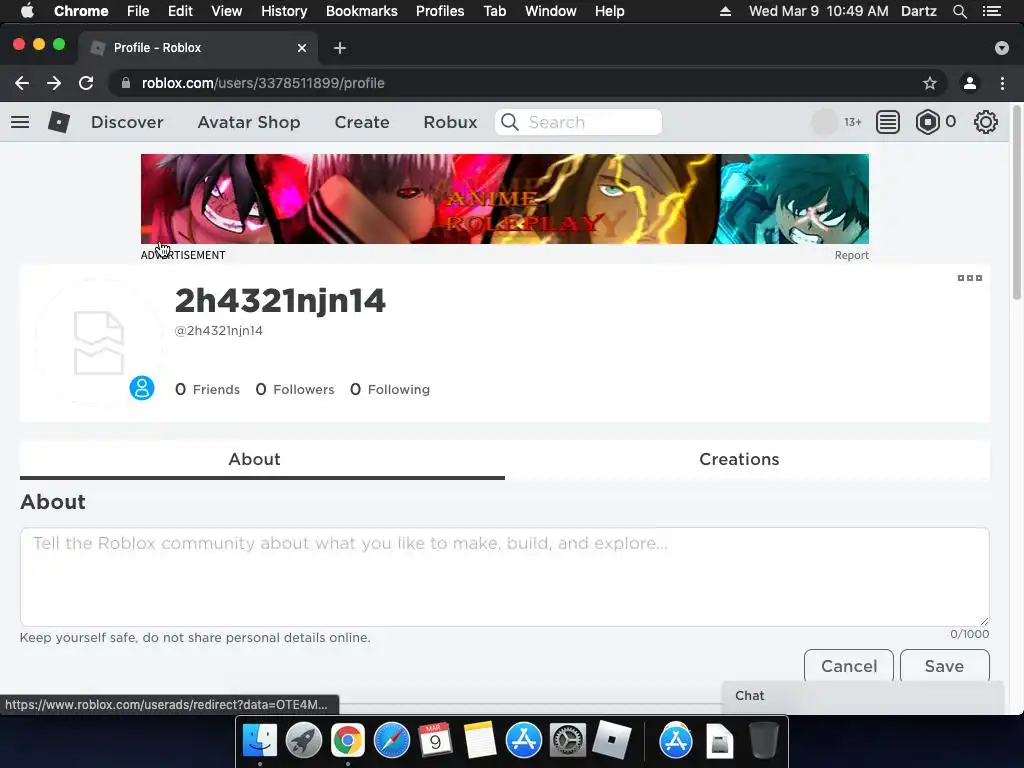The image size is (1024, 768).
Task: Focus the Roblox Search field
Action: (578, 122)
